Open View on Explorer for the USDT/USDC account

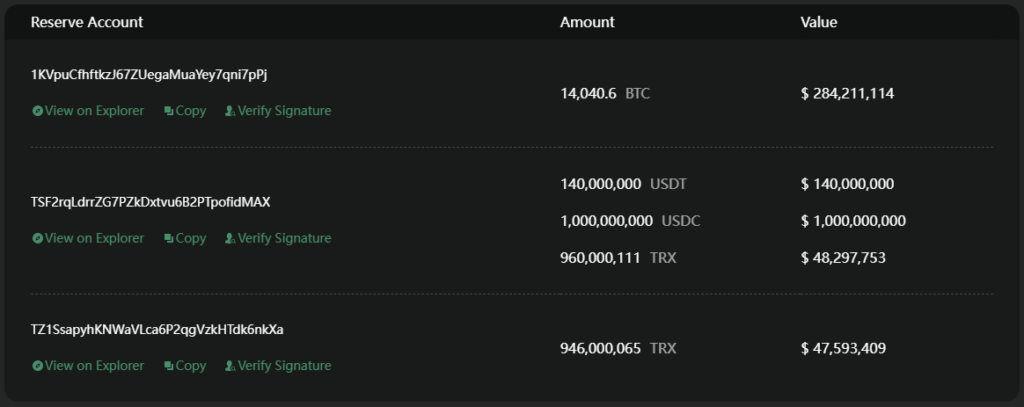point(94,239)
